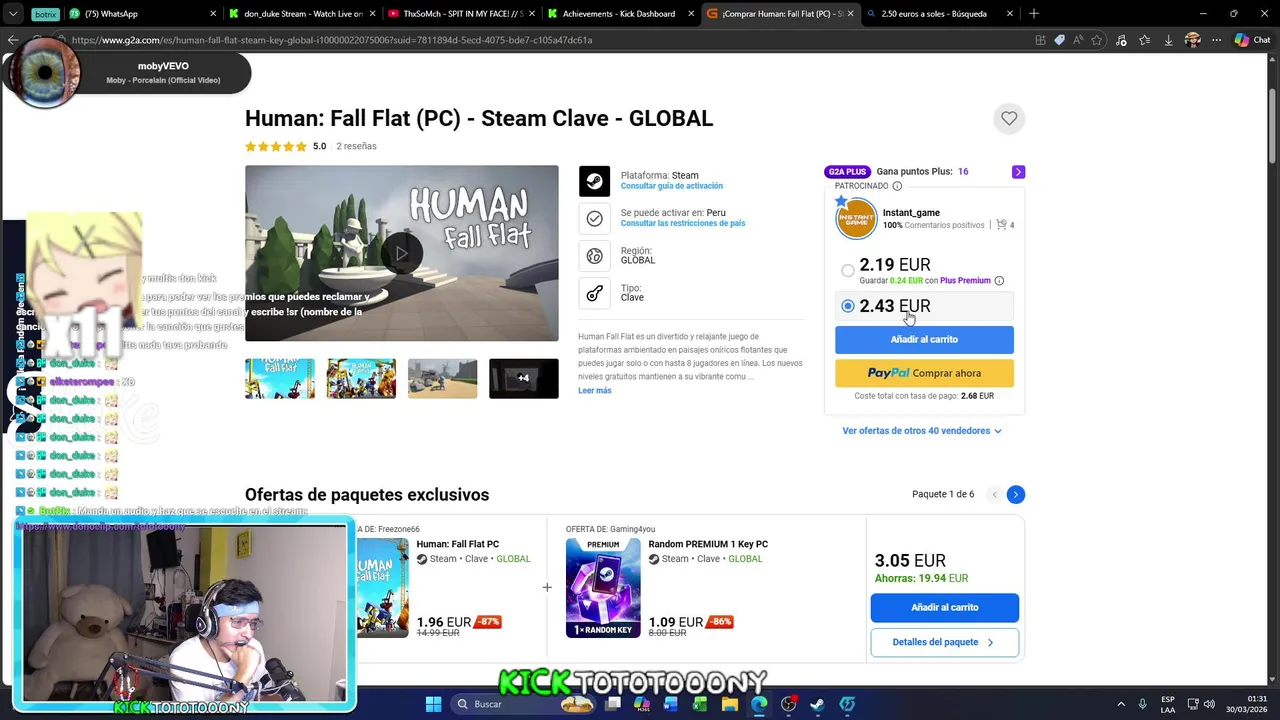Switch to the don_duke Stream tab
The image size is (1280, 720).
click(302, 14)
